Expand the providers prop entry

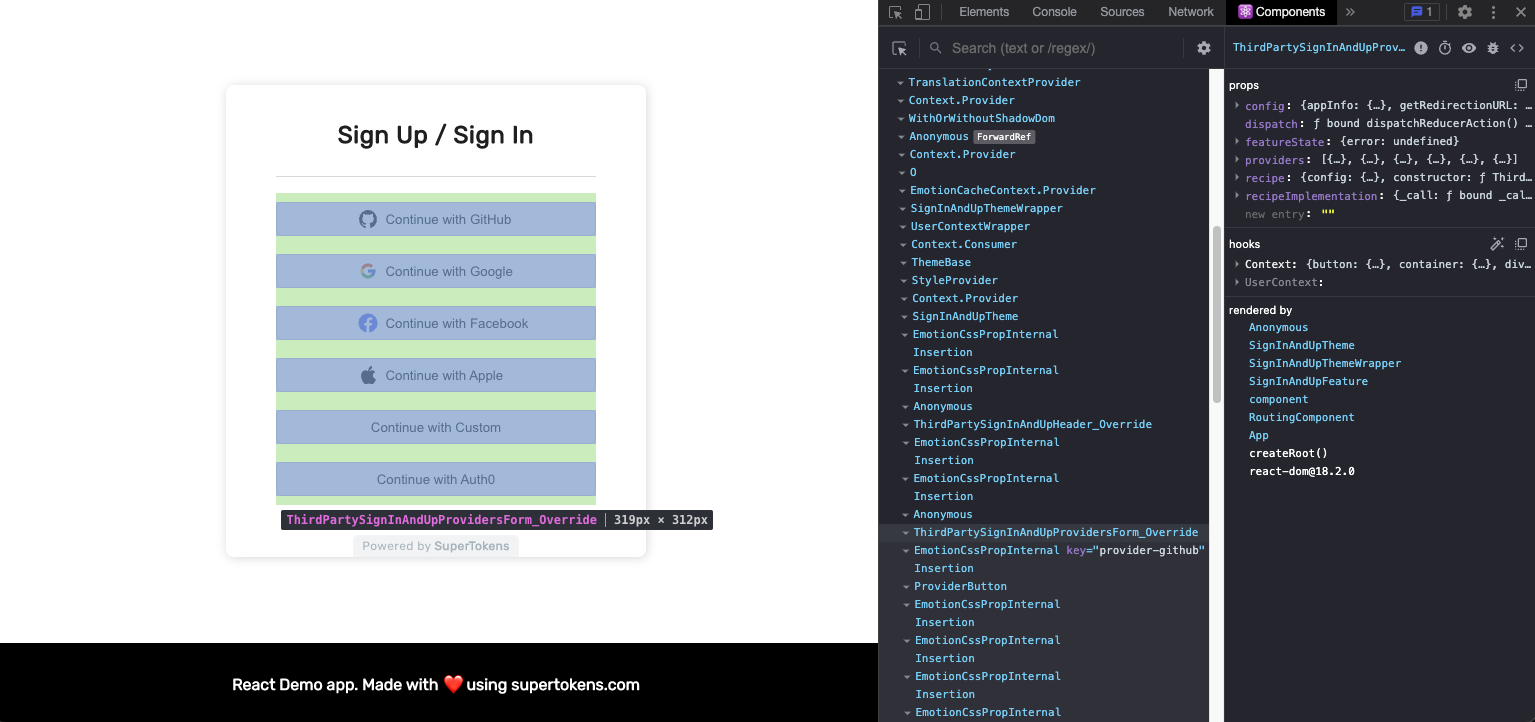pyautogui.click(x=1237, y=159)
